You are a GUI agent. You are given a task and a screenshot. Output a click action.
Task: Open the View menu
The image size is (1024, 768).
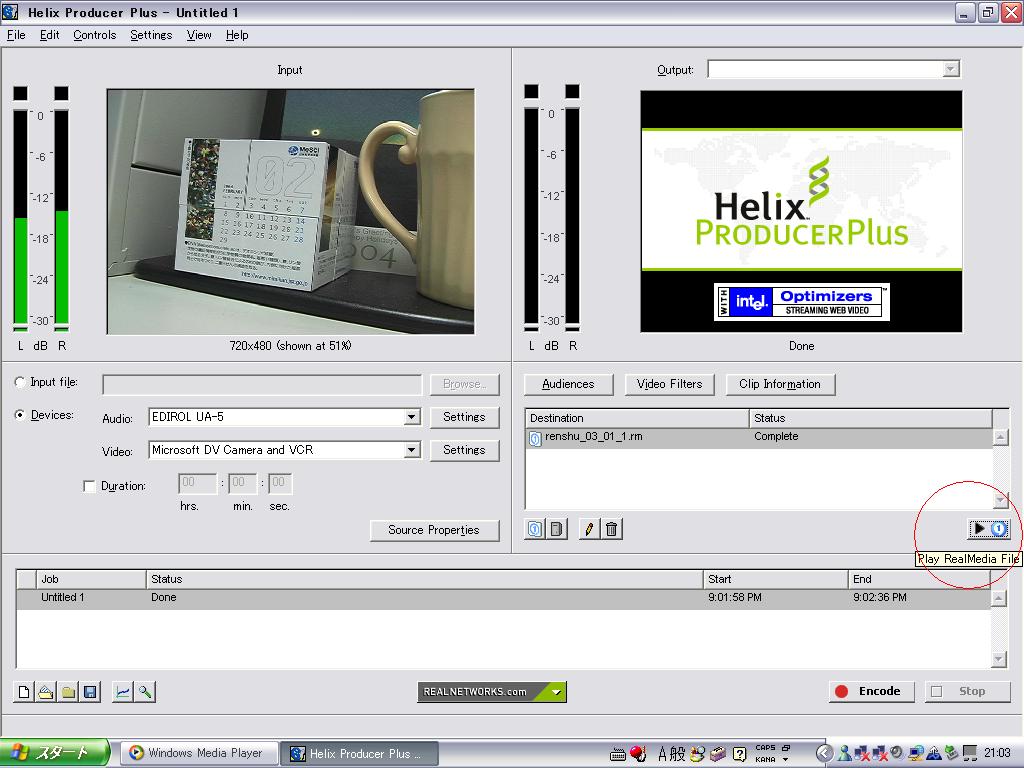click(x=199, y=35)
